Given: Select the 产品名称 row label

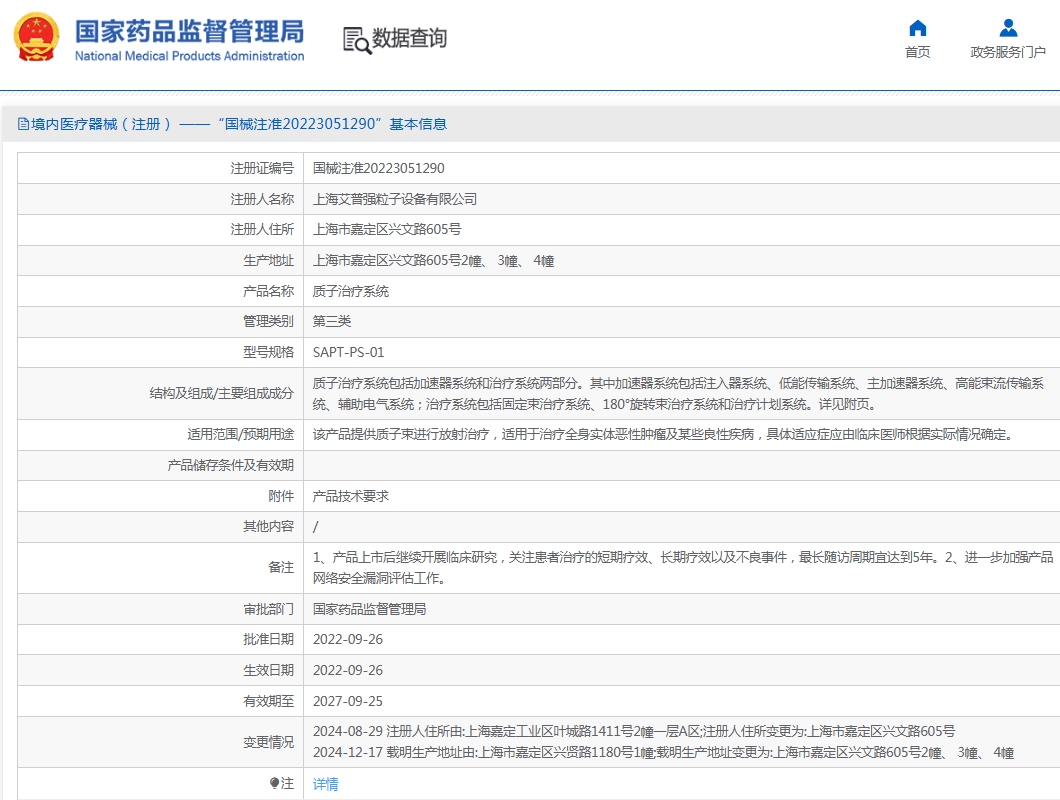Looking at the screenshot, I should tap(268, 291).
